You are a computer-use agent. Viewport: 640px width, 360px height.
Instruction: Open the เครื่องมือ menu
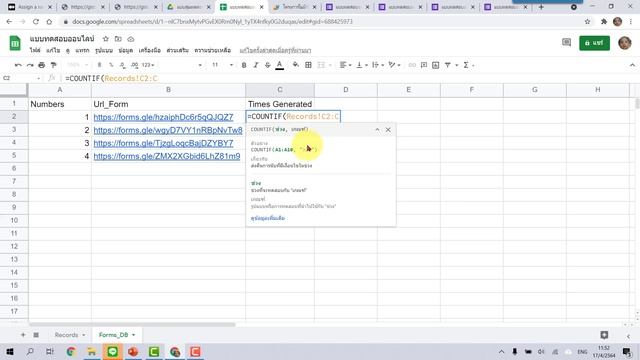point(149,50)
